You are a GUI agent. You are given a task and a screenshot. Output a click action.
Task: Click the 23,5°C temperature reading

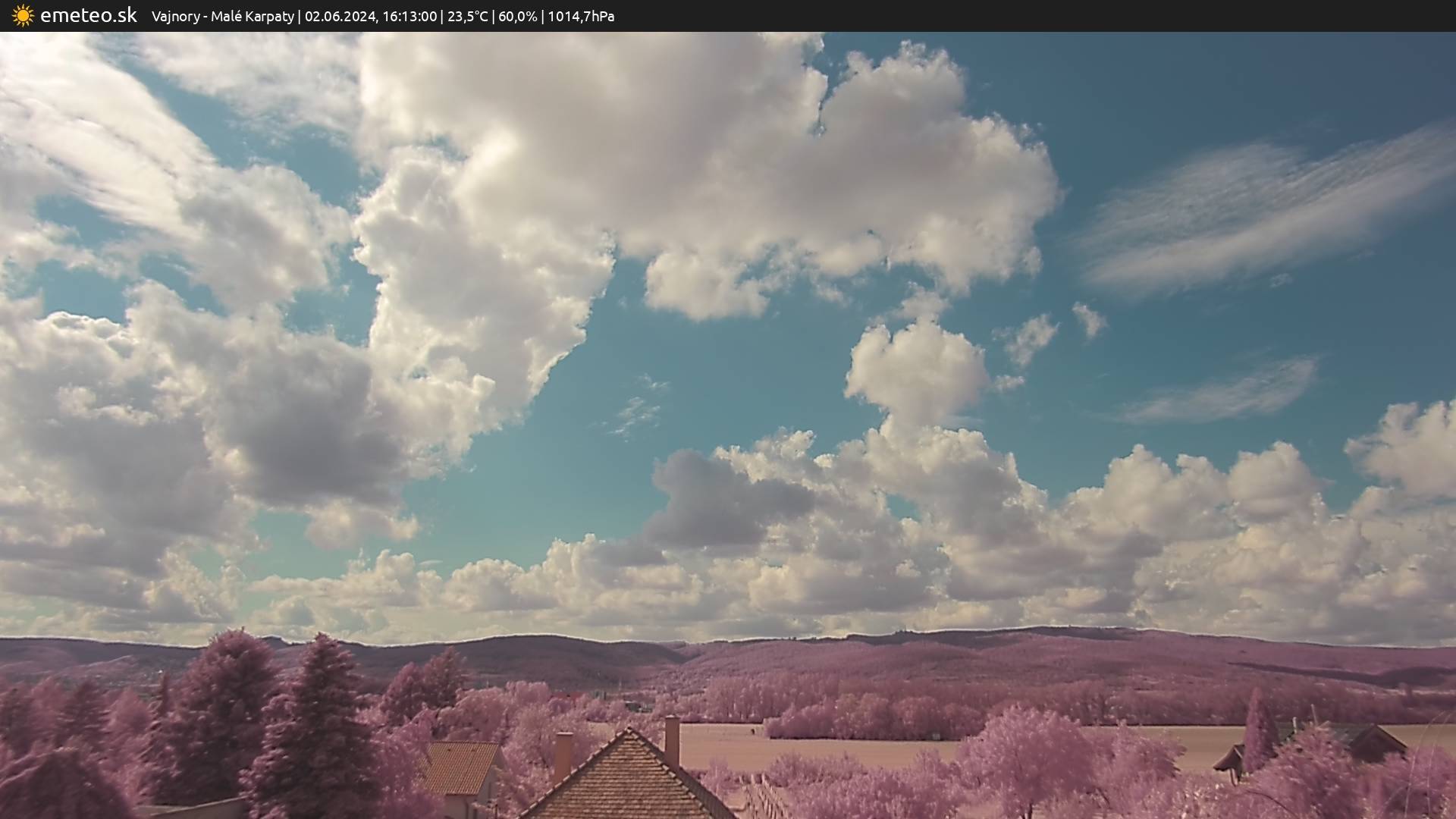467,16
